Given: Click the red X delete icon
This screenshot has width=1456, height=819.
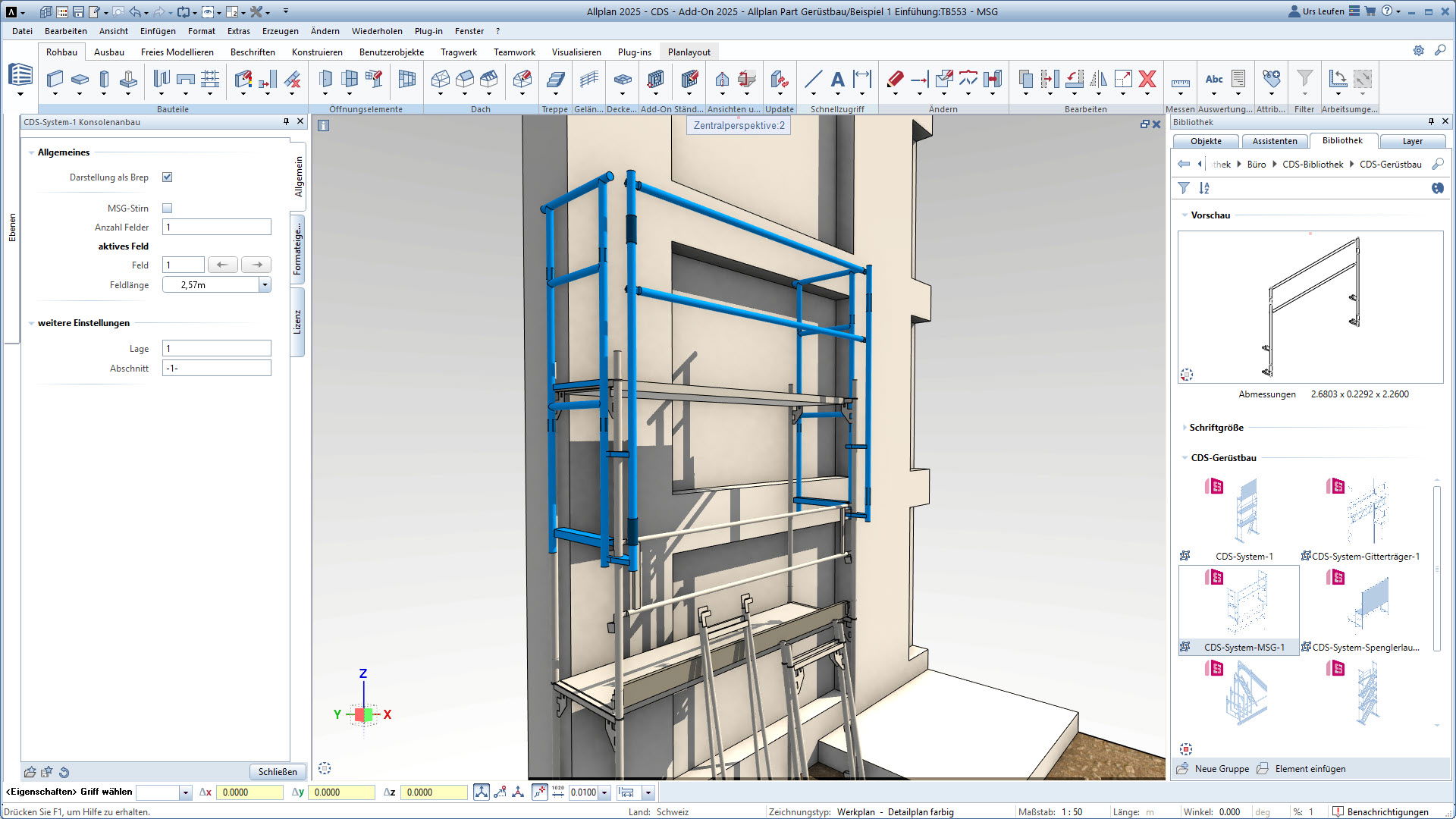Looking at the screenshot, I should pos(1147,79).
